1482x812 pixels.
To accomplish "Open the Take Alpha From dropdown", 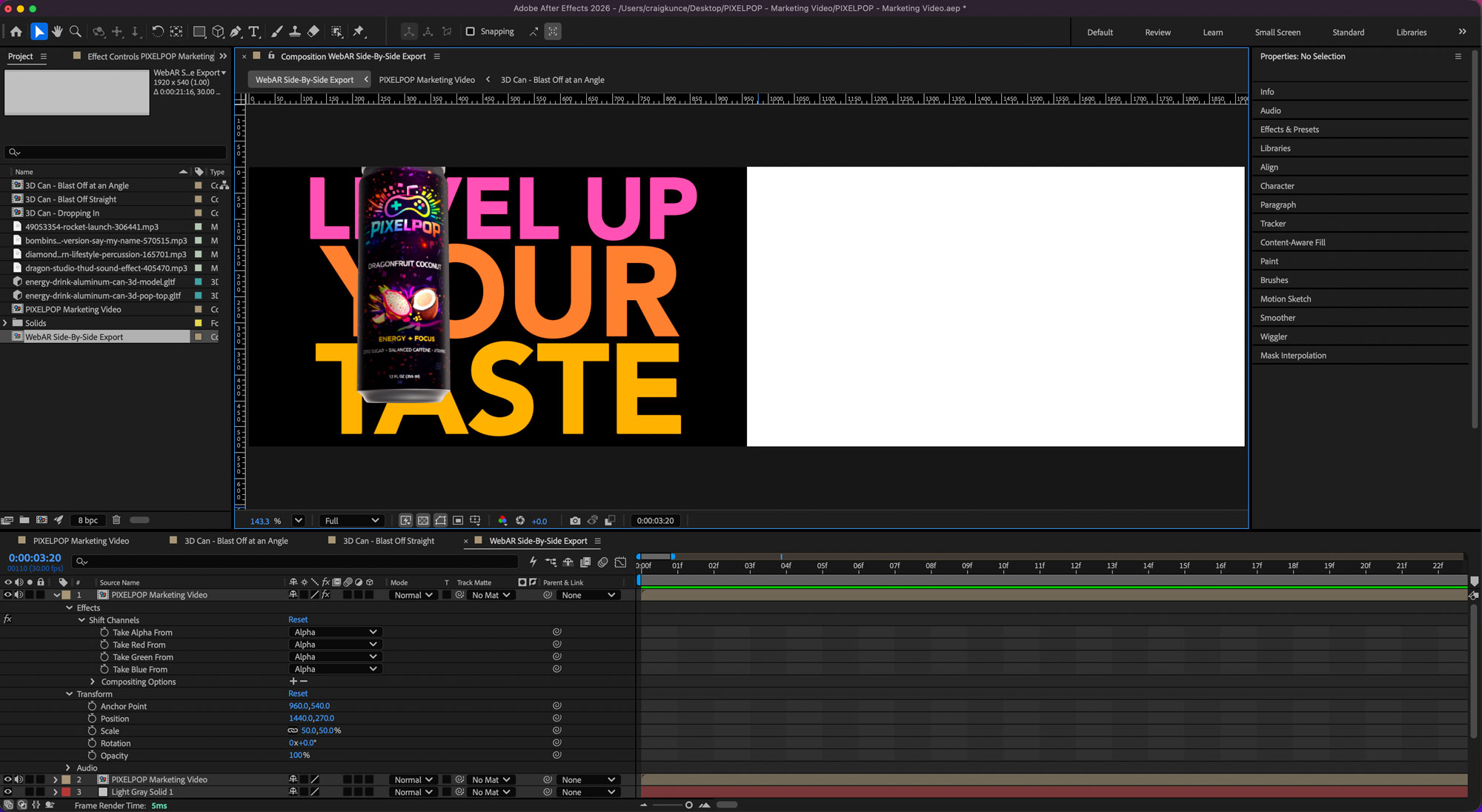I will pos(334,632).
